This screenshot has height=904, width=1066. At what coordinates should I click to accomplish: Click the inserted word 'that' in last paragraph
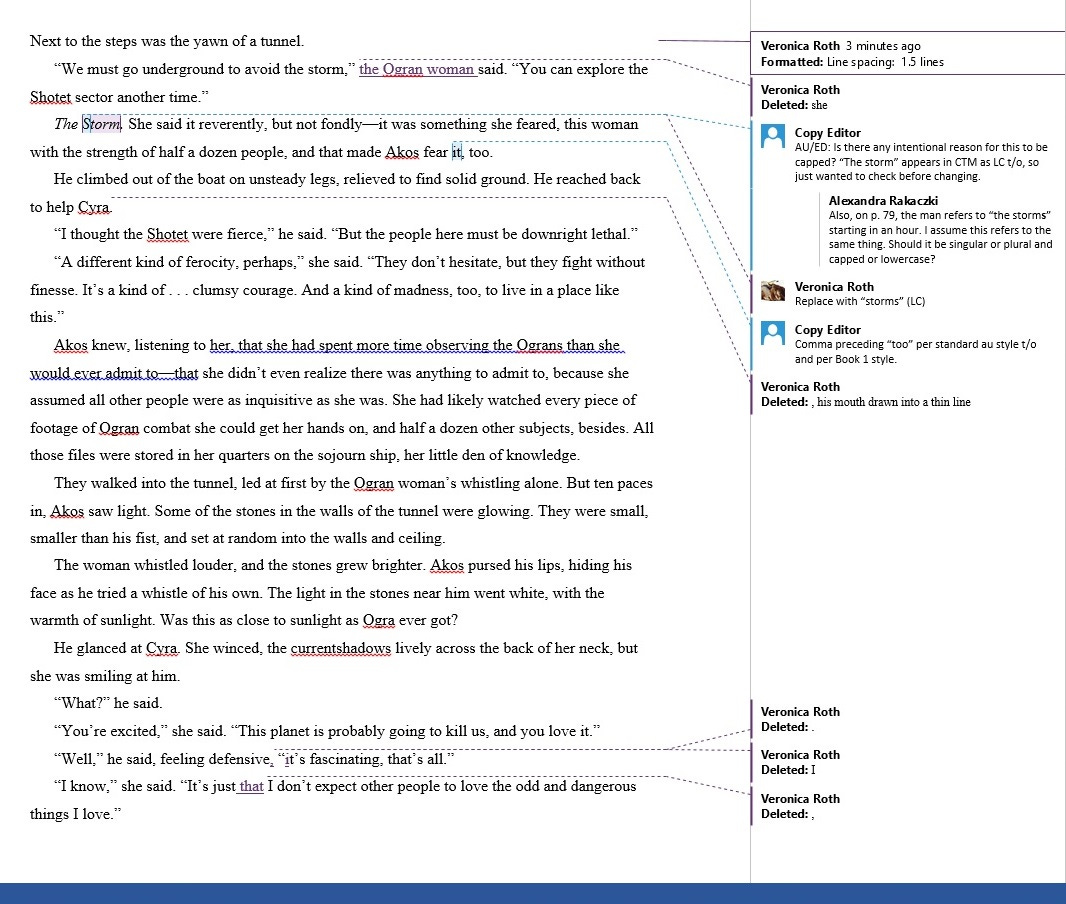251,786
